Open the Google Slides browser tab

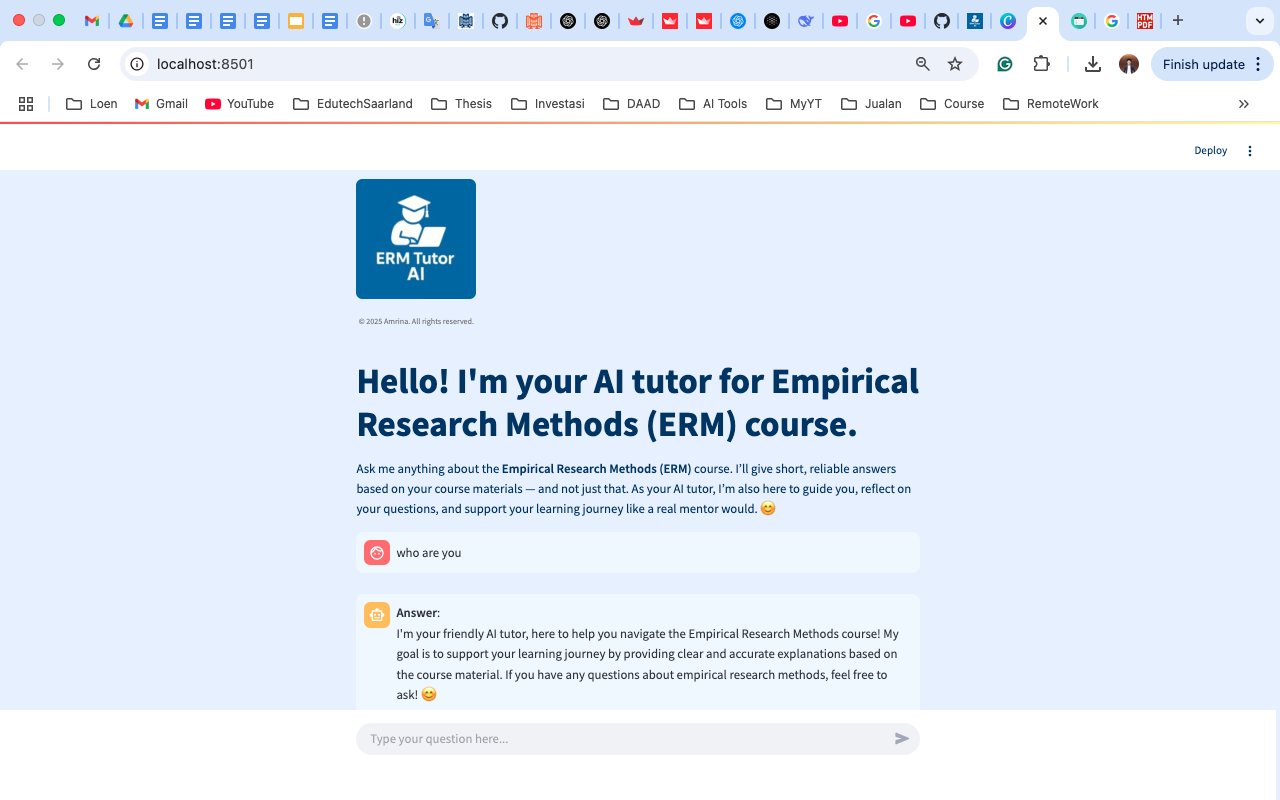(x=296, y=20)
